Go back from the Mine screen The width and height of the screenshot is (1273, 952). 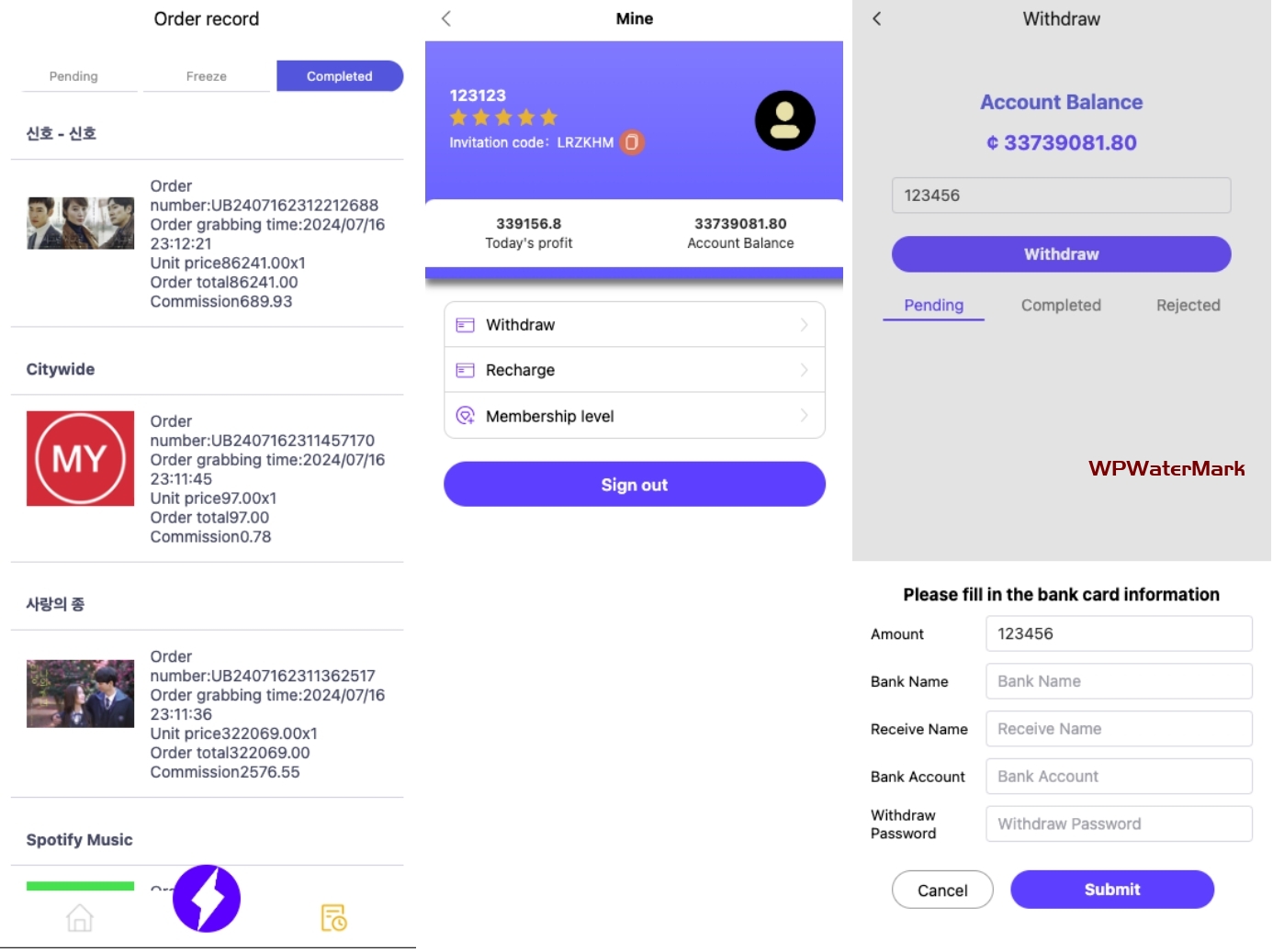click(x=446, y=18)
